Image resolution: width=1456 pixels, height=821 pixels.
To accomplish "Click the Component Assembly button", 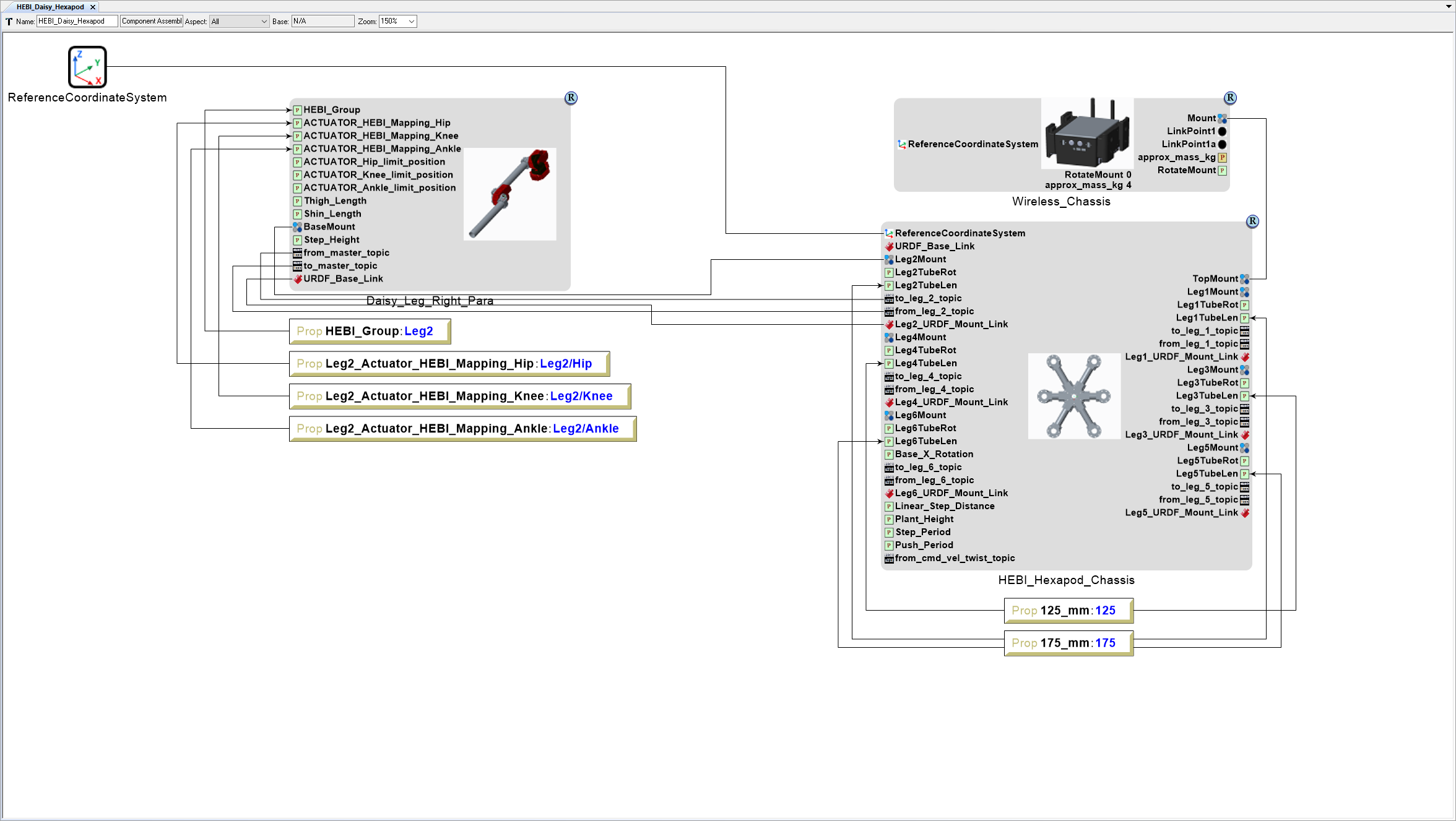I will point(151,20).
